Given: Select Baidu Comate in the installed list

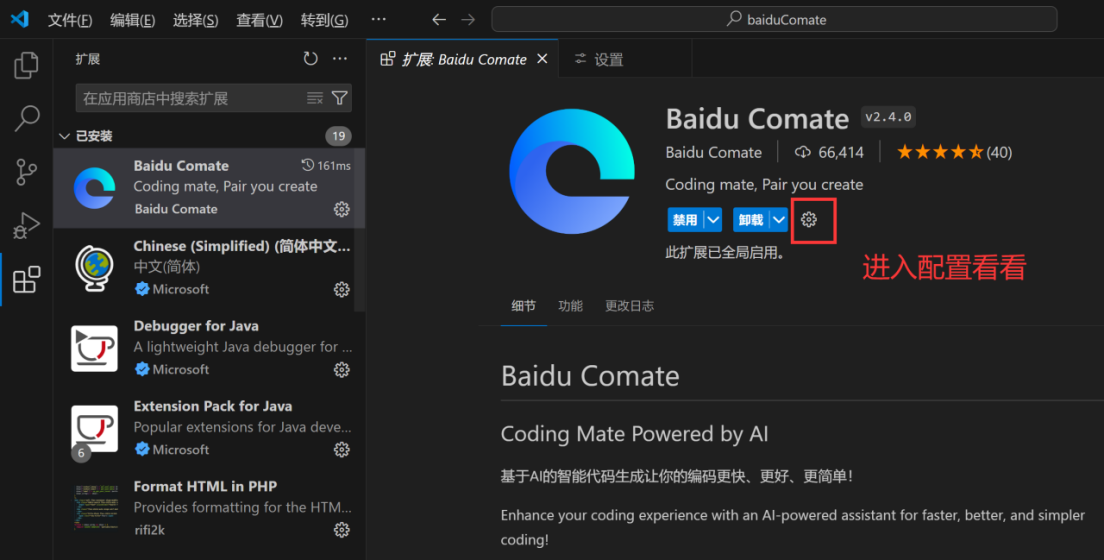Looking at the screenshot, I should (209, 188).
